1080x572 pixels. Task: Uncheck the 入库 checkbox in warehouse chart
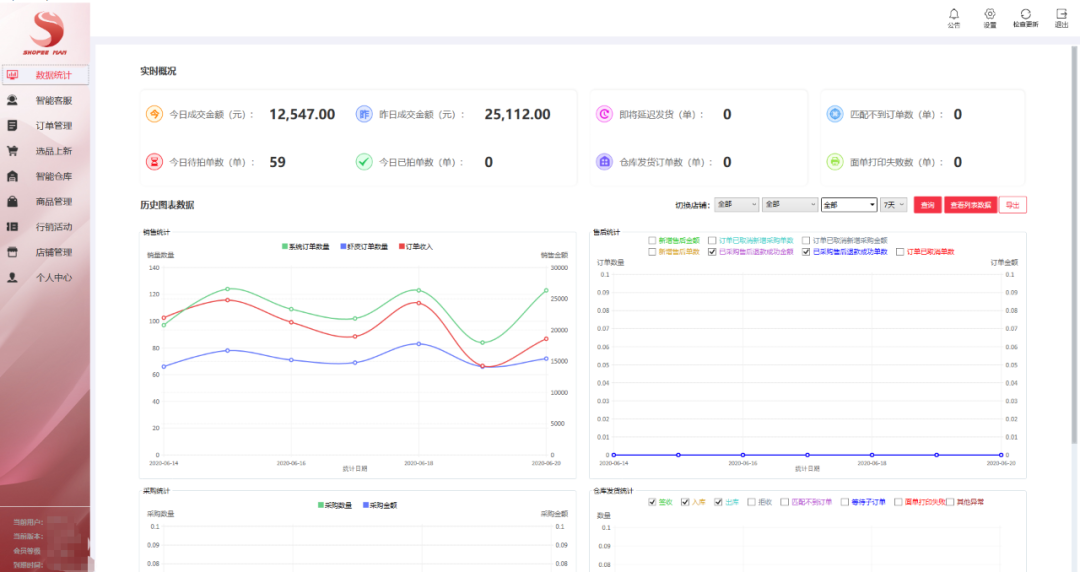tap(687, 501)
